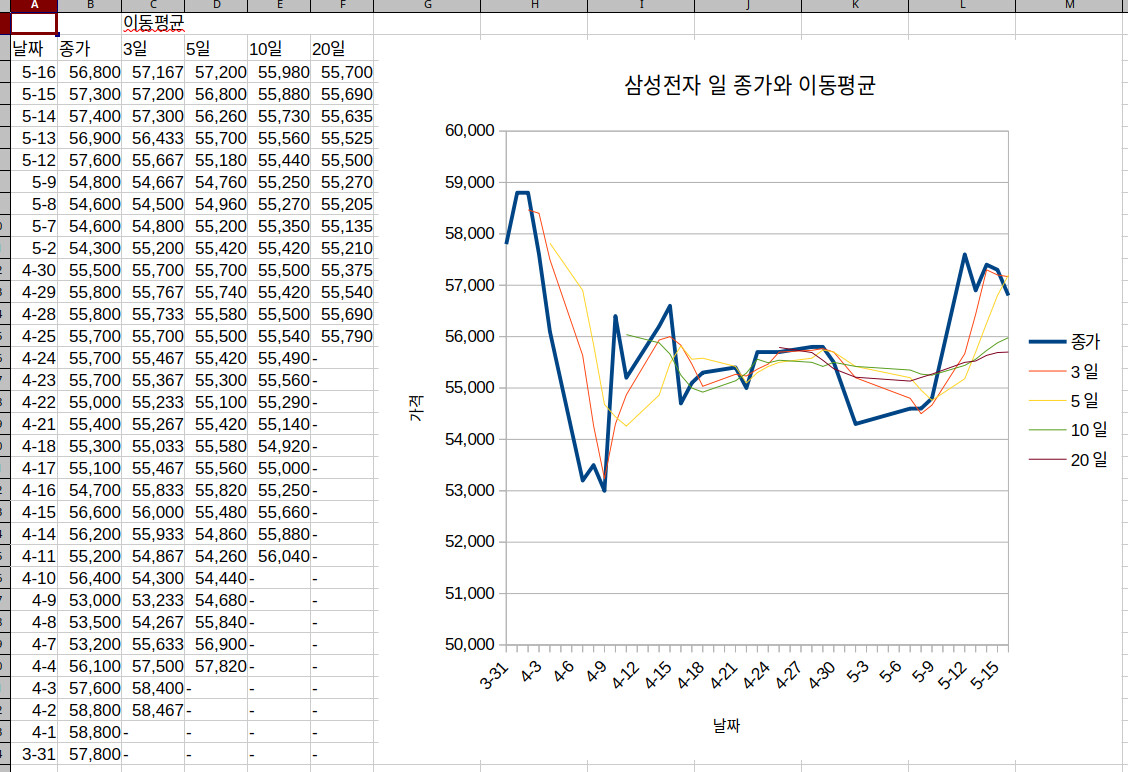
Task: Select date cell 3-31
Action: click(x=34, y=754)
